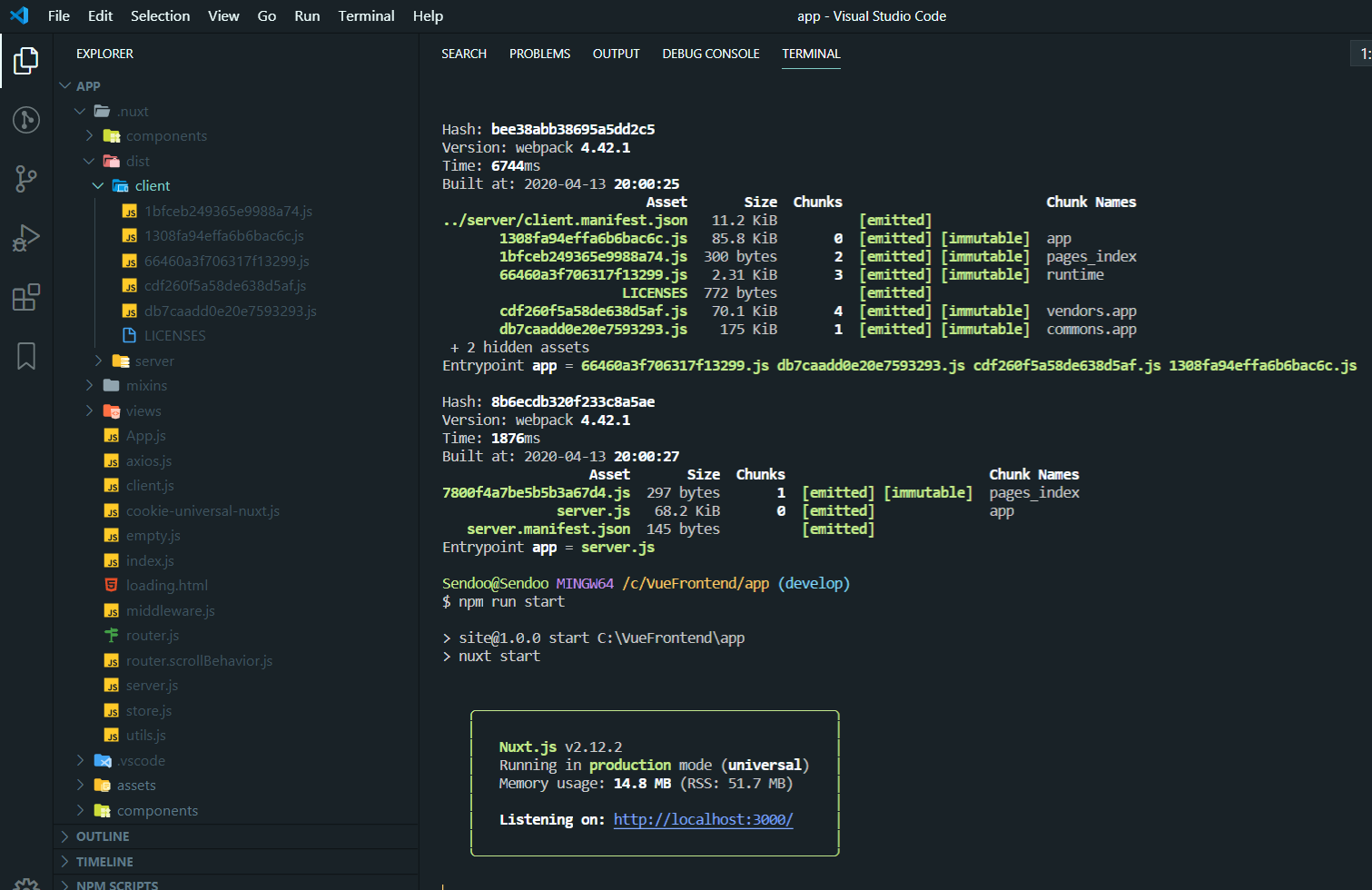Click the EXPLORER view title
Screen dimensions: 1372x890
104,54
